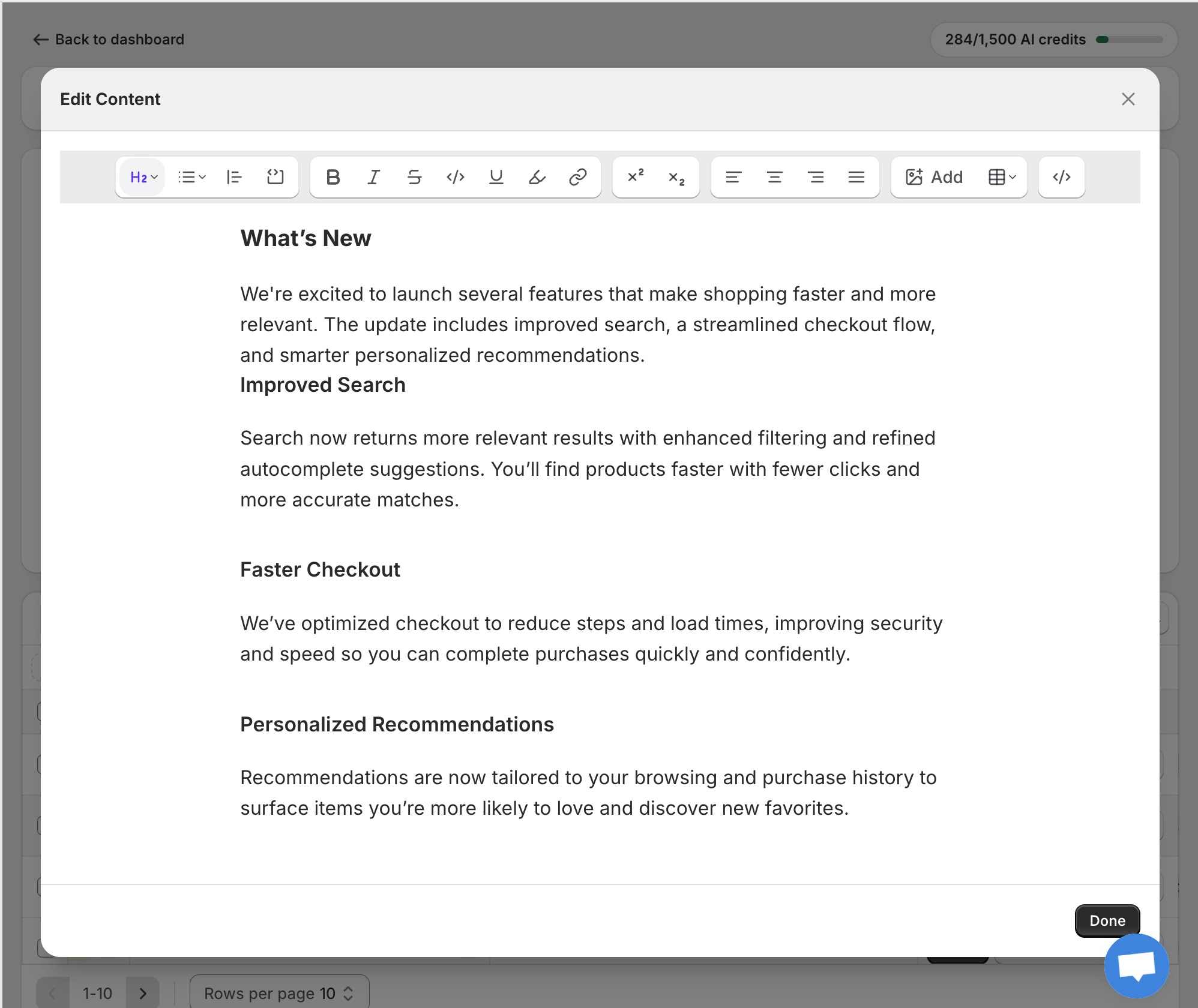Go to previous page of rows
The image size is (1198, 1008).
pyautogui.click(x=52, y=993)
